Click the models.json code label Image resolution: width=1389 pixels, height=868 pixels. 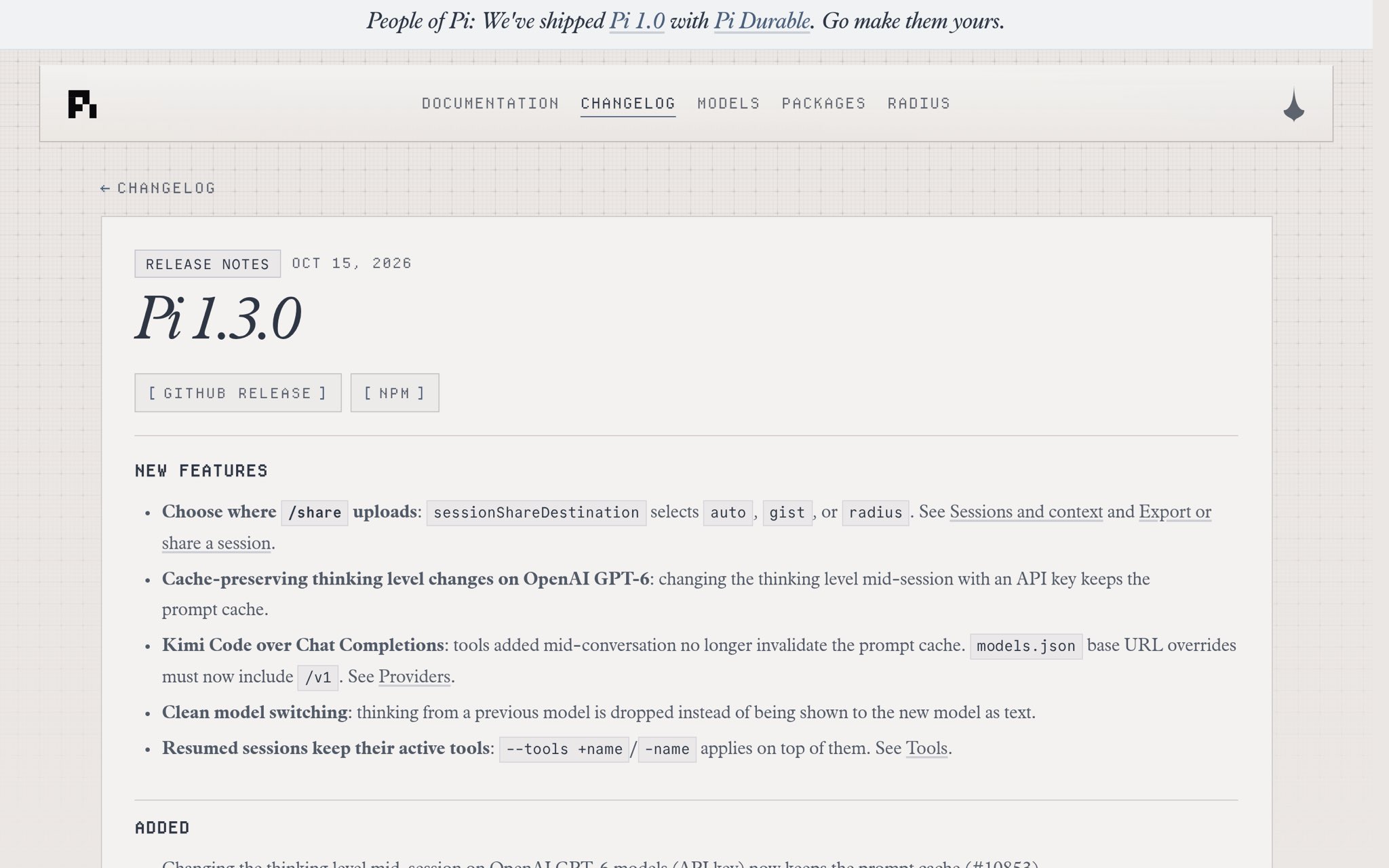pos(1026,646)
